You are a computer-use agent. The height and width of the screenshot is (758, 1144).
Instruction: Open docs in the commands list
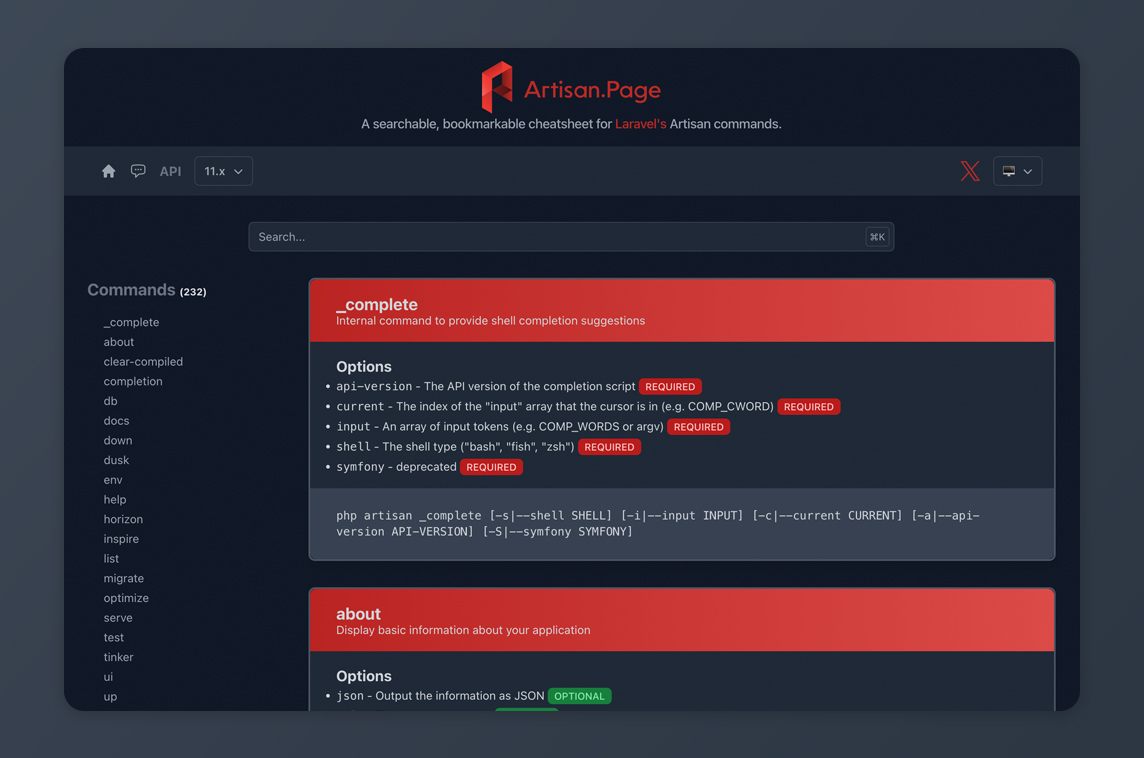[x=116, y=421]
